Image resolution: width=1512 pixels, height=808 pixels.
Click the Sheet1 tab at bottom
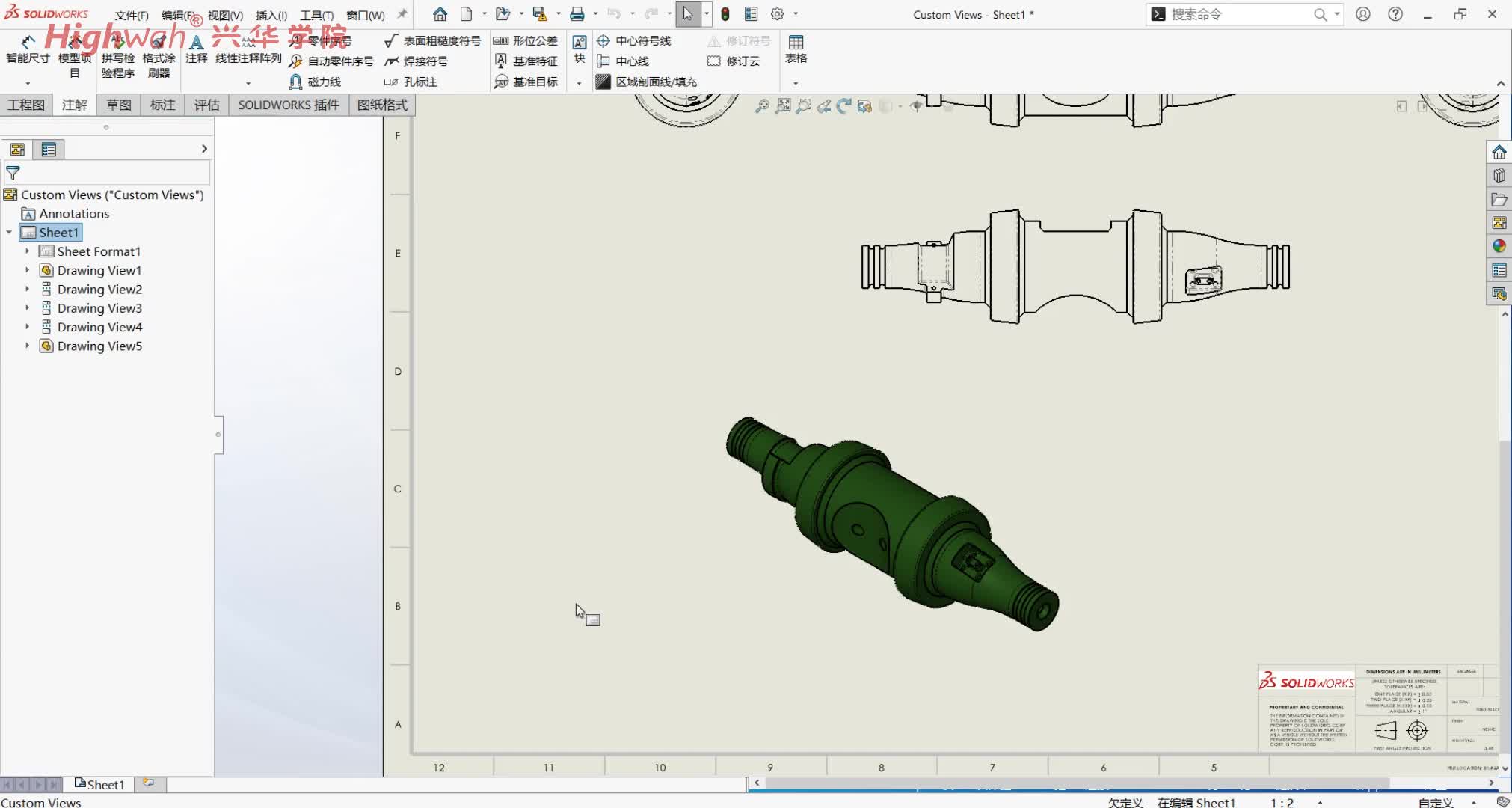click(100, 784)
